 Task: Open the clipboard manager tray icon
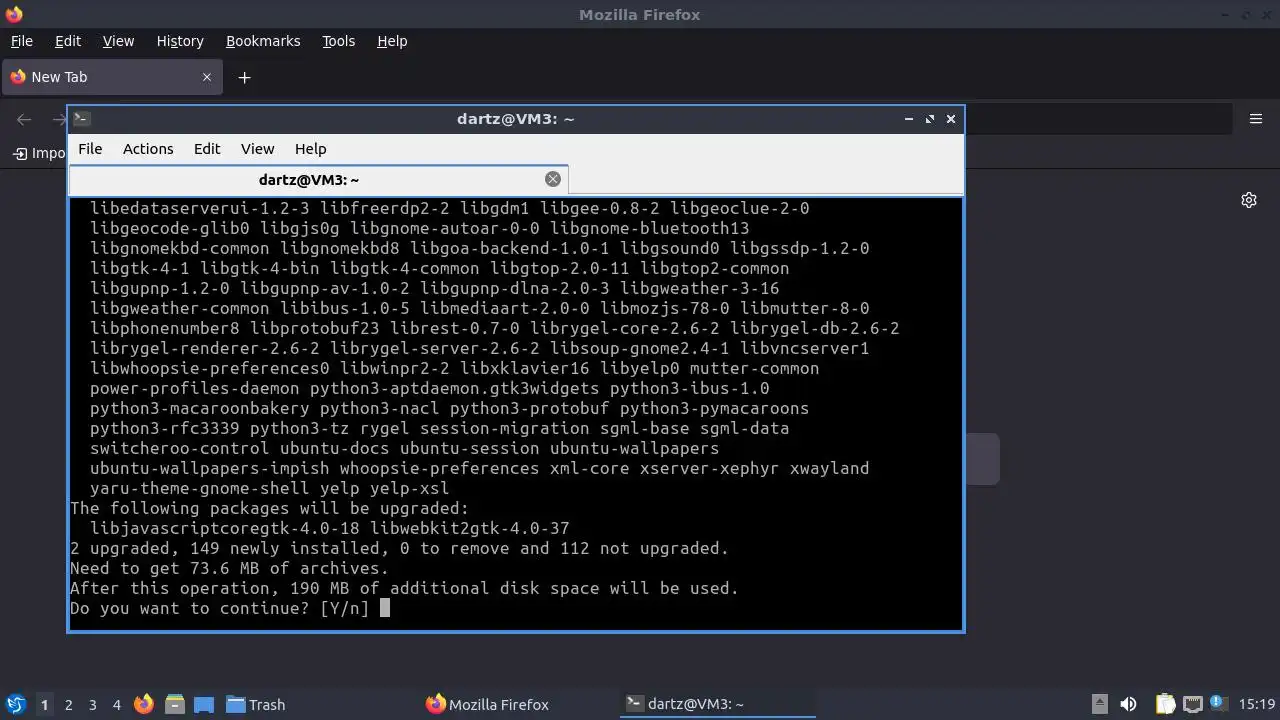pos(1165,704)
